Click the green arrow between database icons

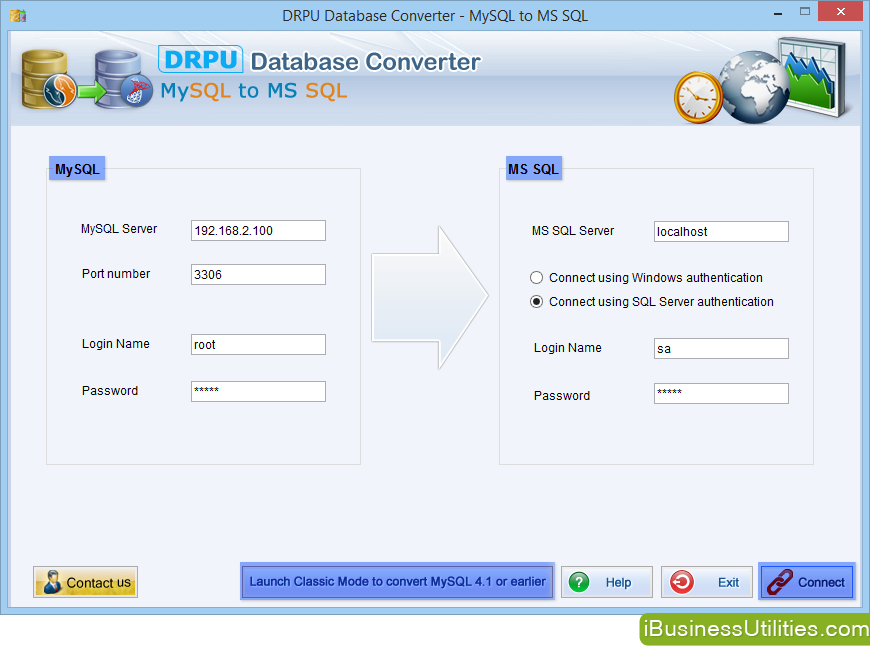91,91
